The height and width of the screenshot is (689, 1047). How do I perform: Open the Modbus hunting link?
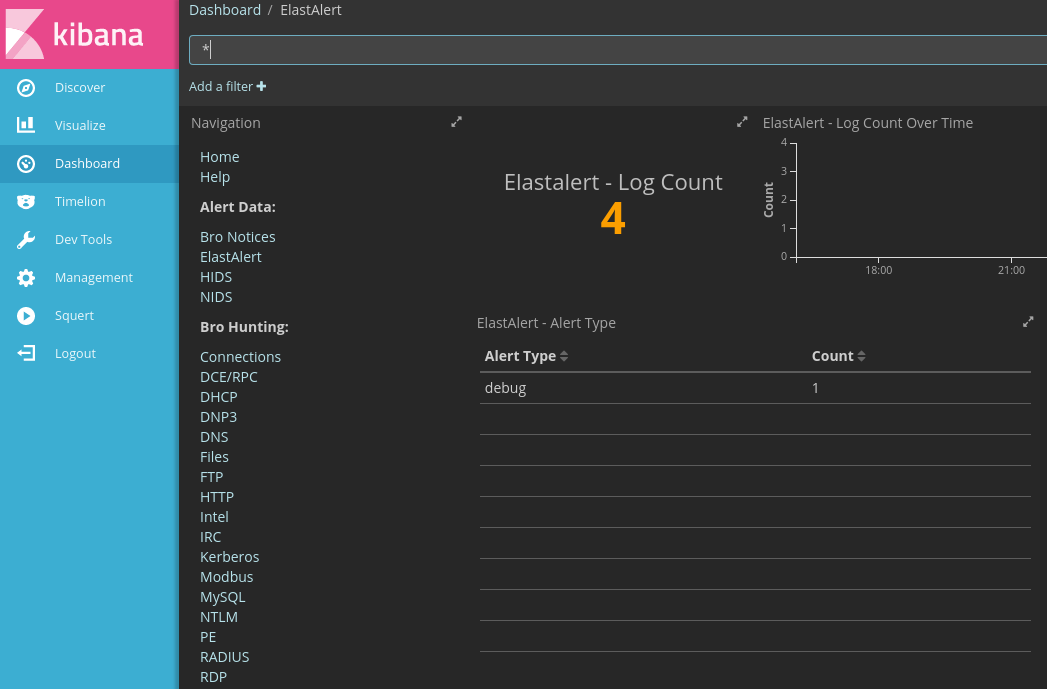point(227,578)
